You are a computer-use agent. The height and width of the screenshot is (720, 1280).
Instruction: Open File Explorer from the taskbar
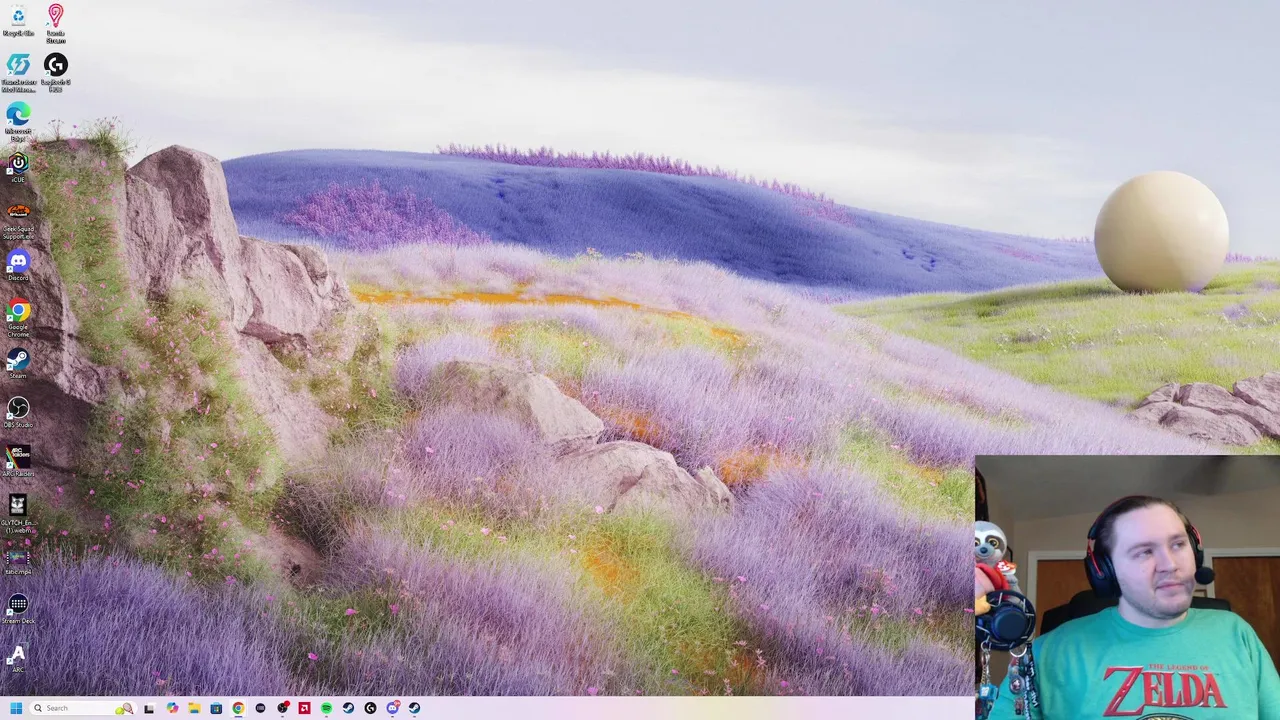(x=194, y=708)
